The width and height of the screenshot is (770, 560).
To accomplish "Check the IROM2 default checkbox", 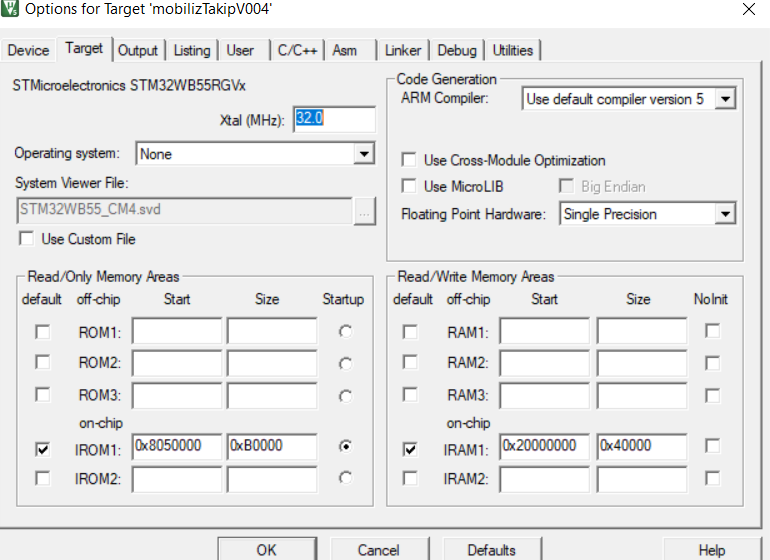I will (x=43, y=478).
